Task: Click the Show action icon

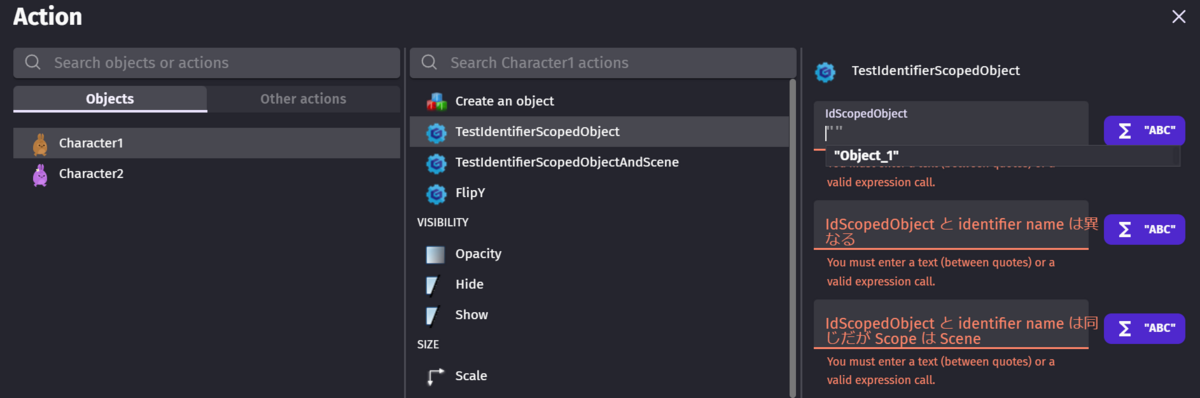Action: pos(434,315)
